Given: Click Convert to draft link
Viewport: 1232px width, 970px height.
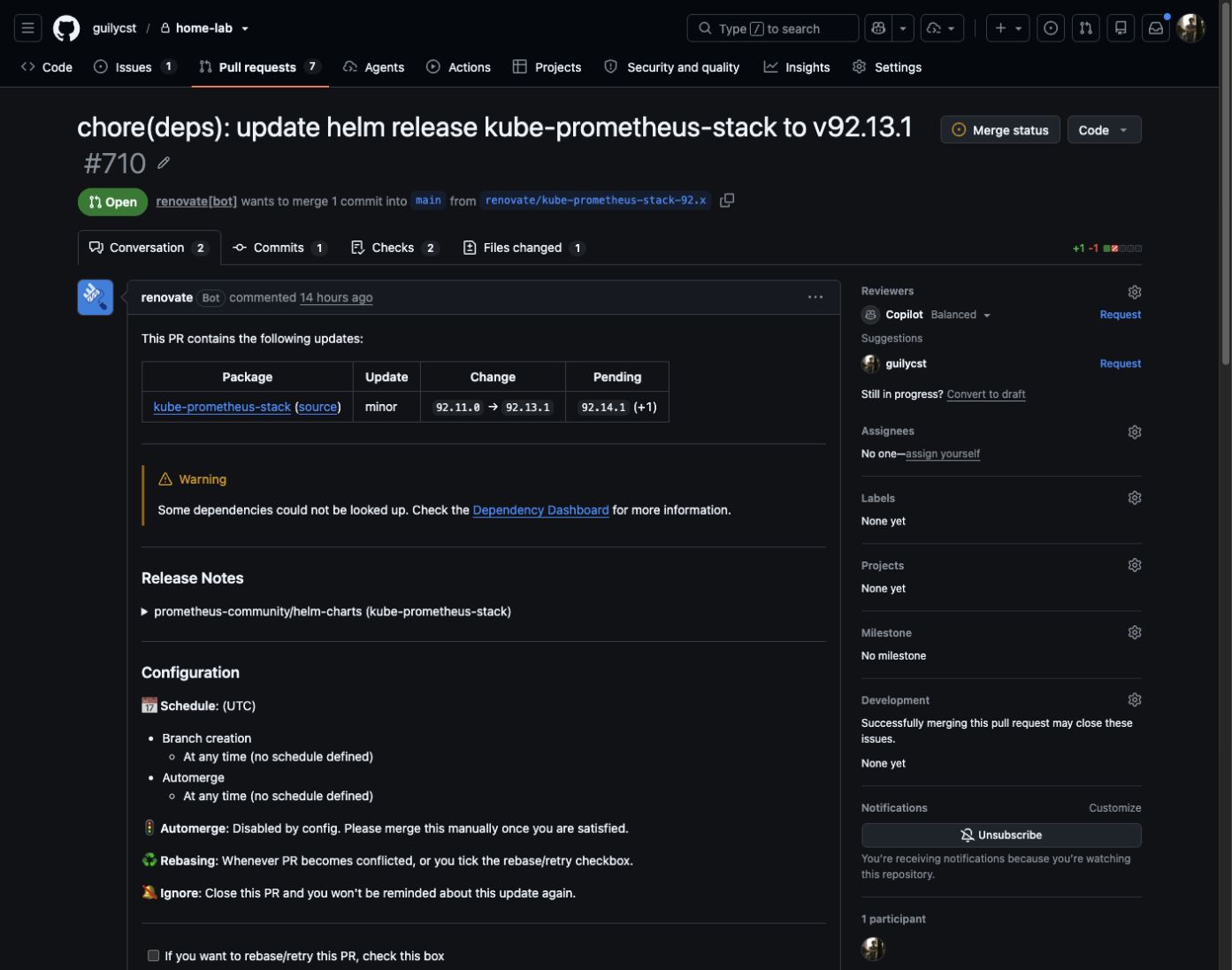Looking at the screenshot, I should (986, 394).
